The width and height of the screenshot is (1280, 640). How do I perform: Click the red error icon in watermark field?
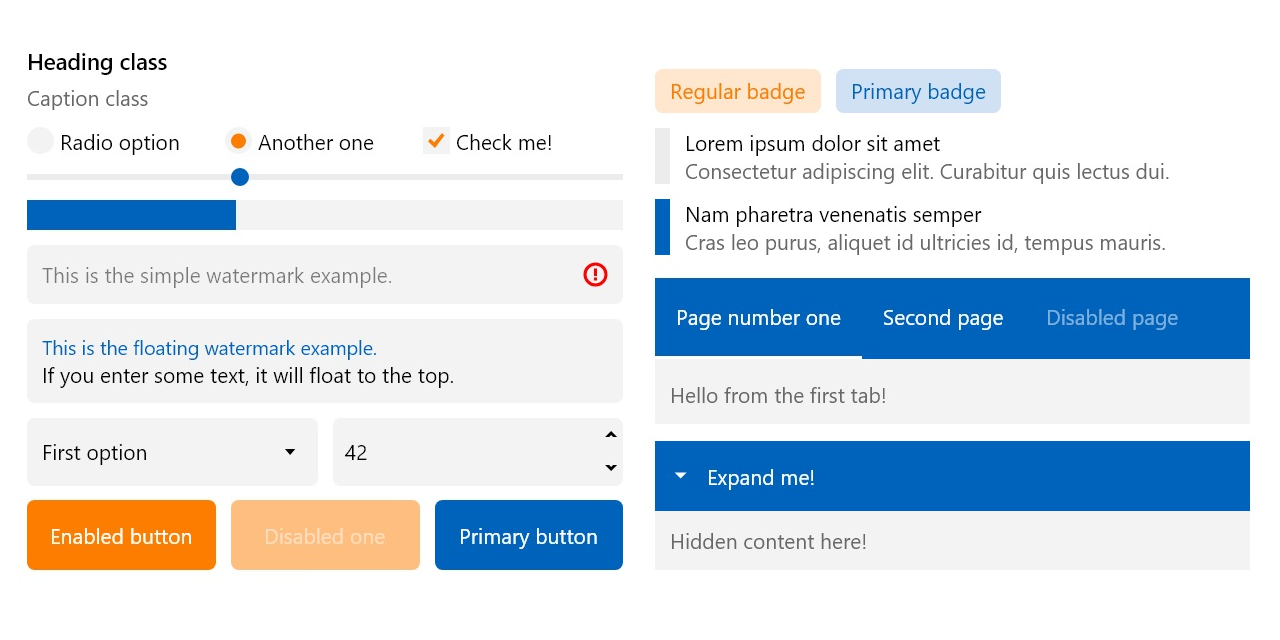pyautogui.click(x=595, y=274)
